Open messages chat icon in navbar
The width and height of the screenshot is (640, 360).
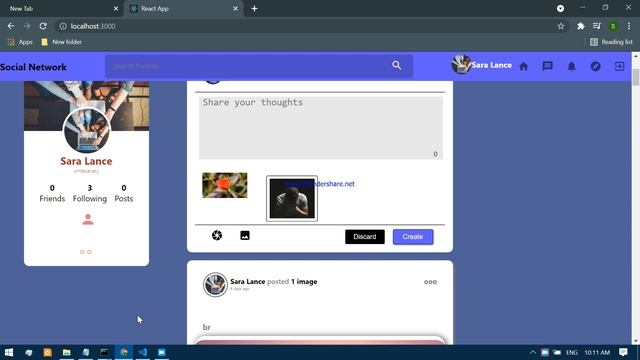[x=547, y=66]
